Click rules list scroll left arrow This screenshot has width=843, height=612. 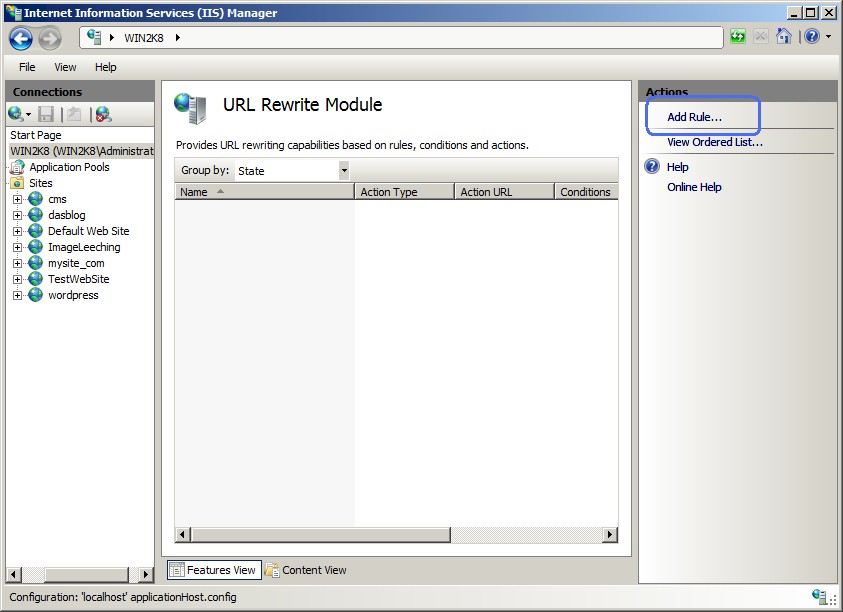click(x=183, y=535)
